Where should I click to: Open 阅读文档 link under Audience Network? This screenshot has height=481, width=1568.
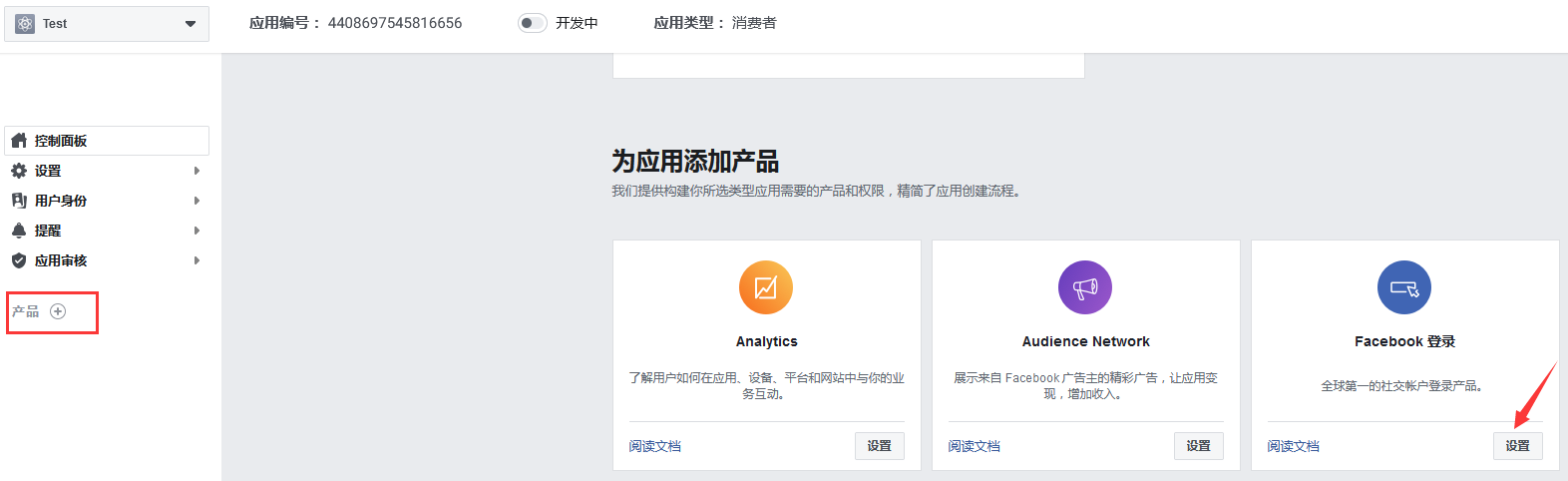click(x=974, y=446)
